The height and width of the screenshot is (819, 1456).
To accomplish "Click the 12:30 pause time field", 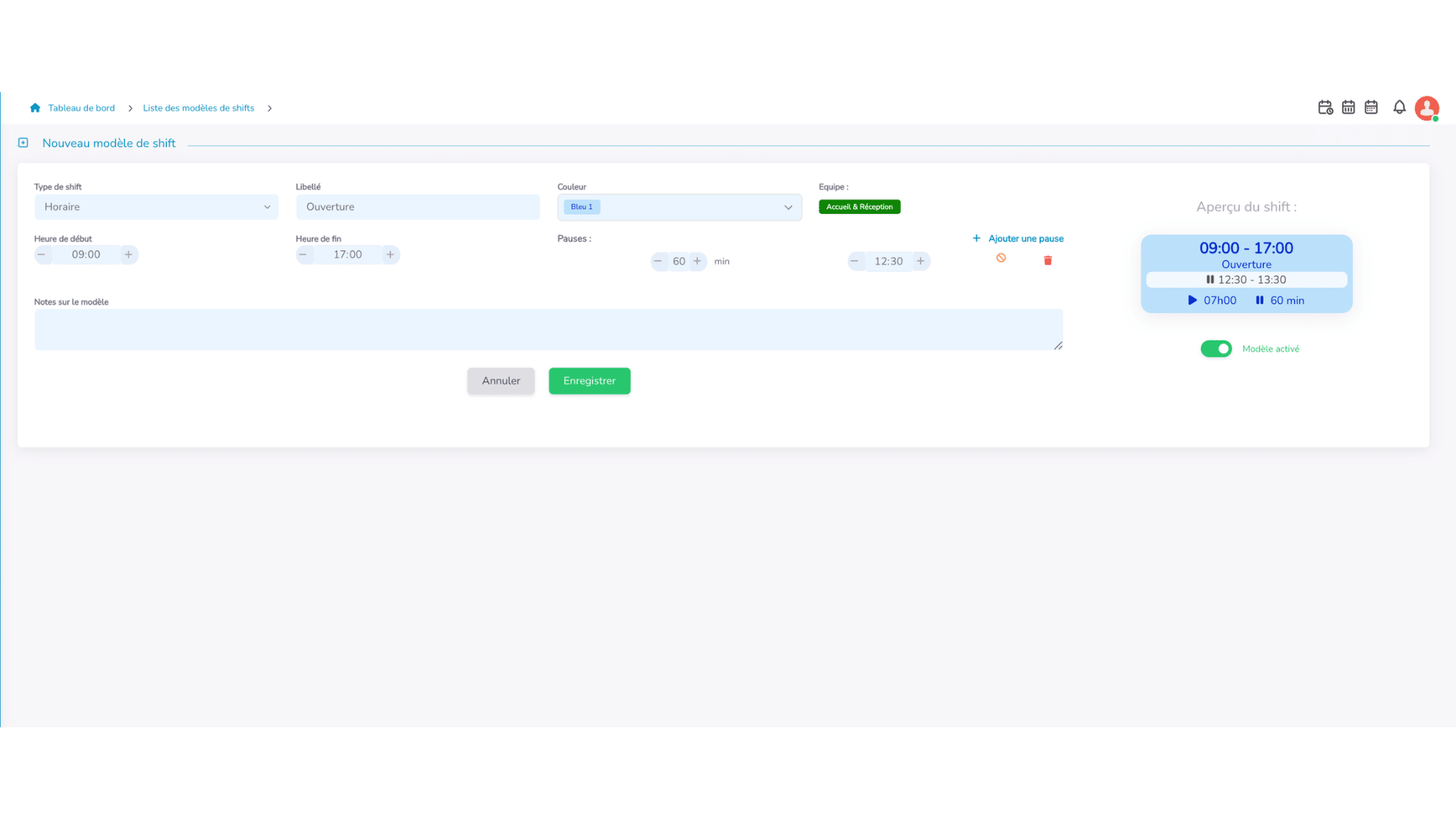I will tap(889, 262).
